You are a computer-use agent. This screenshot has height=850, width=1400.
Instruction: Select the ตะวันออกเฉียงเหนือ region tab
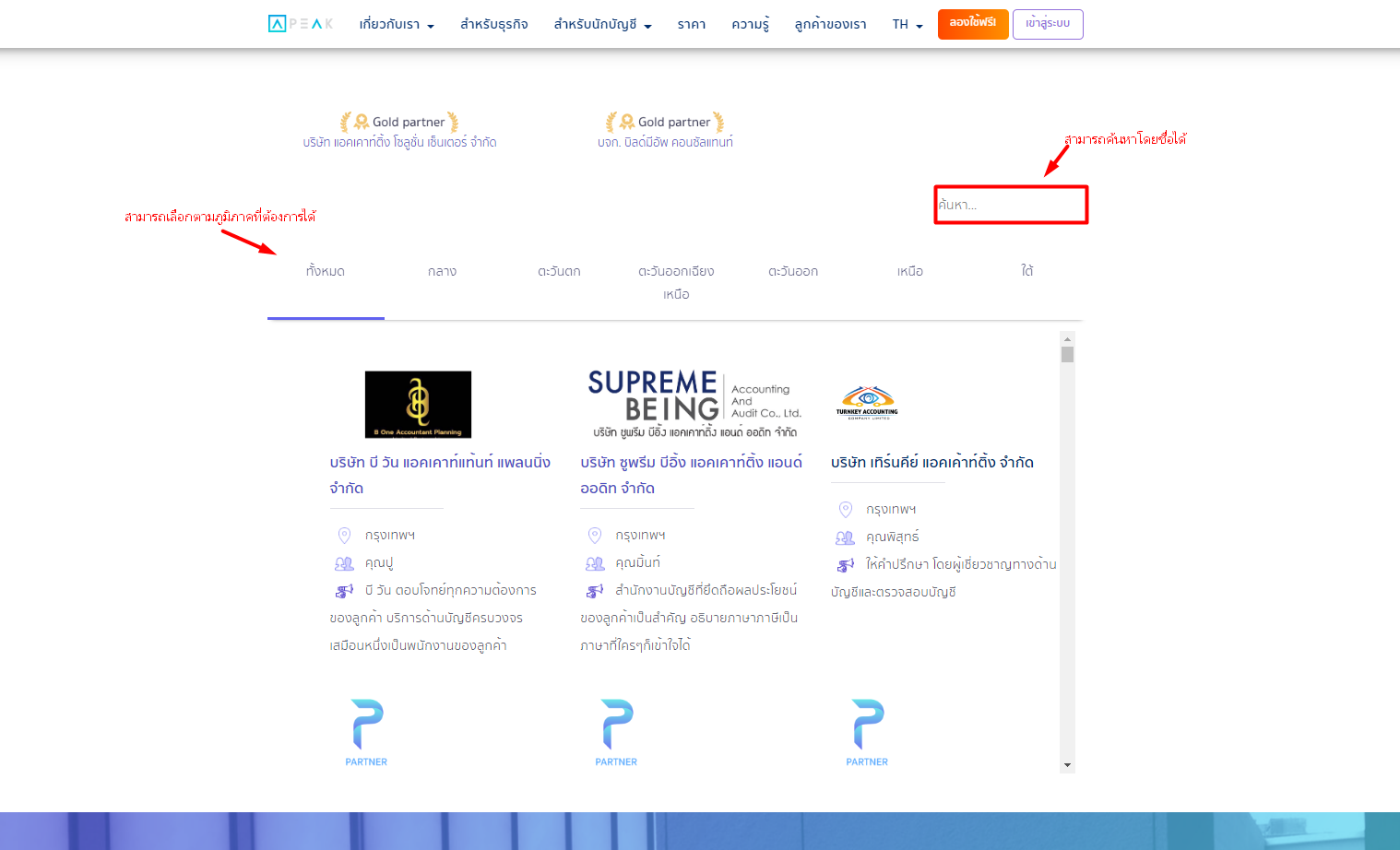[676, 283]
